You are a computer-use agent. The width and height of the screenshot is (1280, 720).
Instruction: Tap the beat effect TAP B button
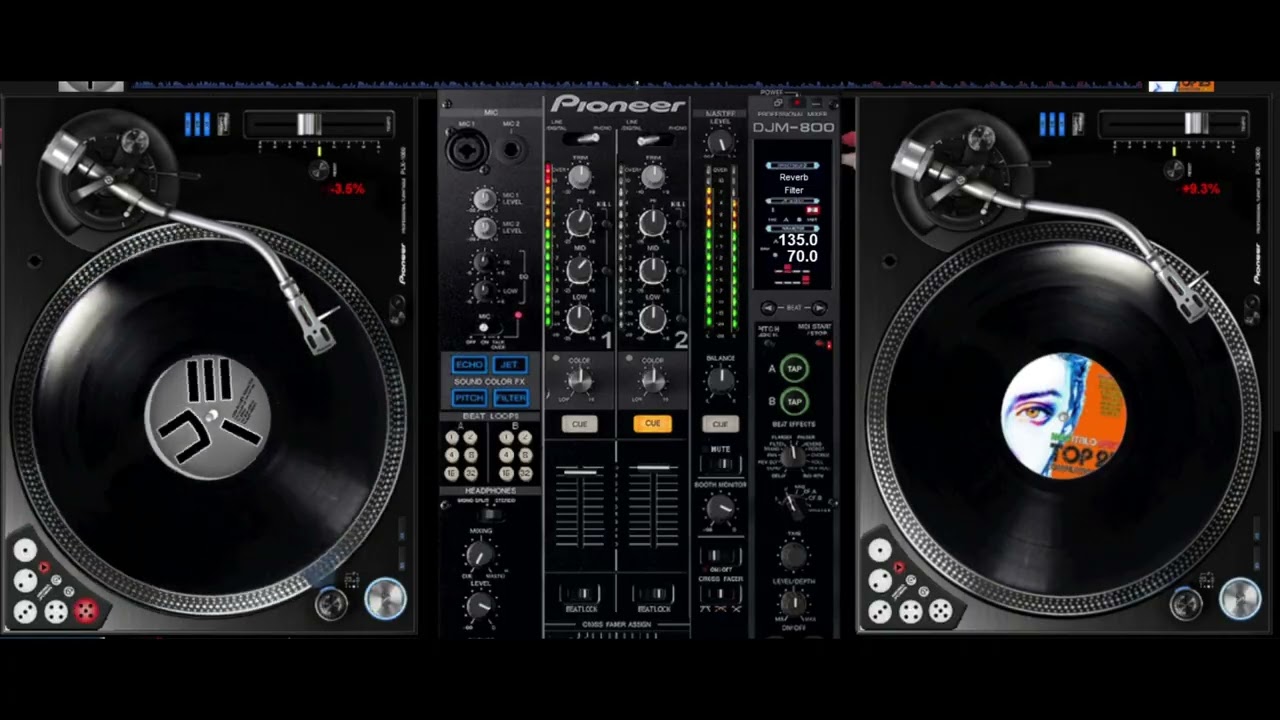[794, 402]
